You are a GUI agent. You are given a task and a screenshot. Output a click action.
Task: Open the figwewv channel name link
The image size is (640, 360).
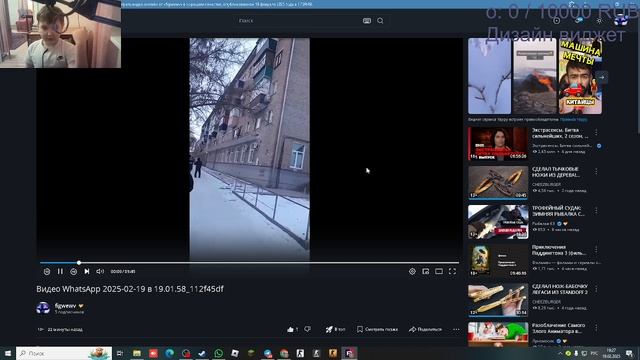65,305
